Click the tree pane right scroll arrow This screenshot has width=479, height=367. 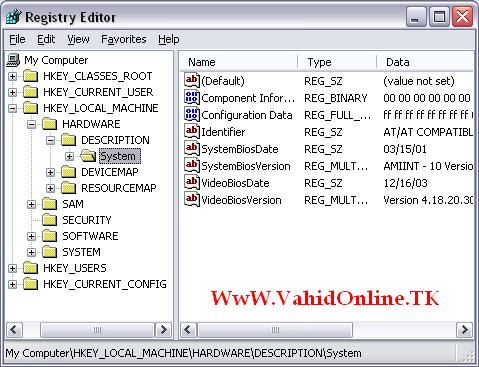point(163,330)
